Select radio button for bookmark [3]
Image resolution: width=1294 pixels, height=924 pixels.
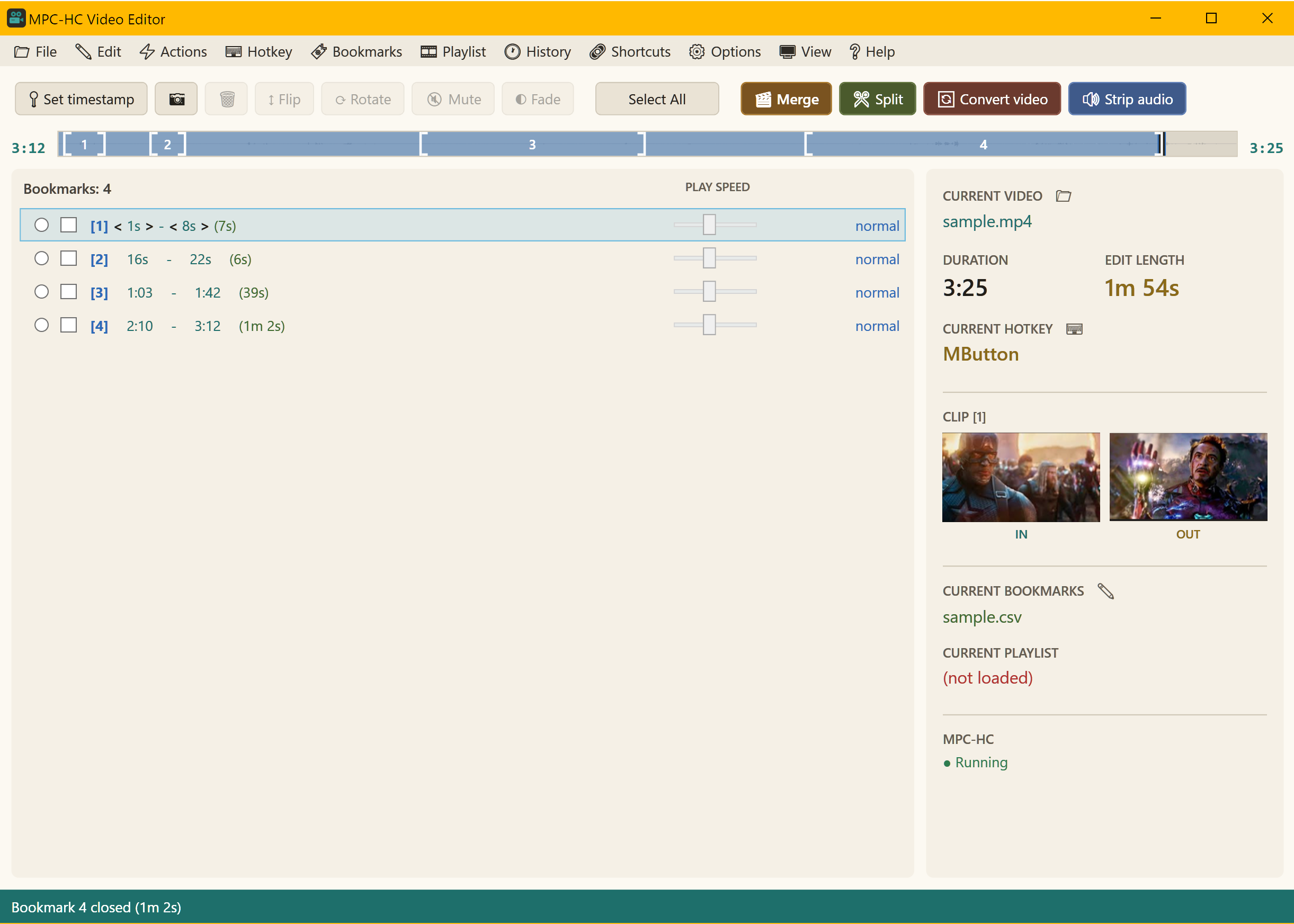41,292
